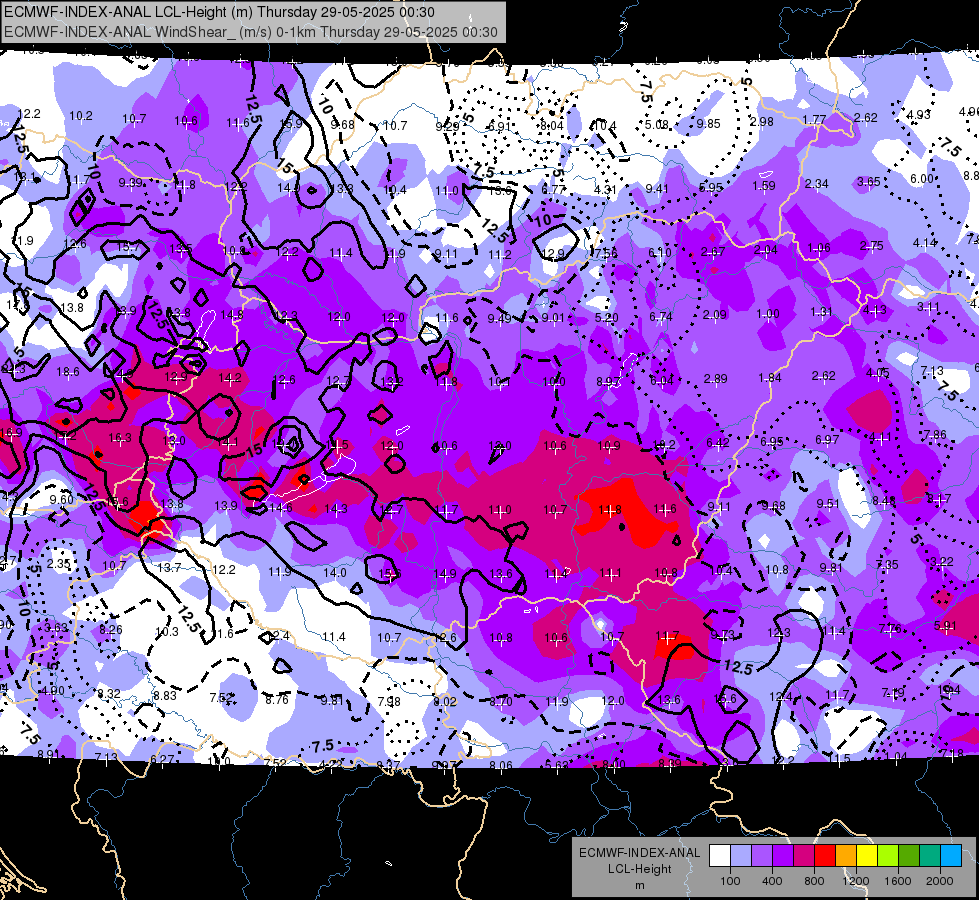Click the wind shear value 4.93
The height and width of the screenshot is (900, 979).
918,114
